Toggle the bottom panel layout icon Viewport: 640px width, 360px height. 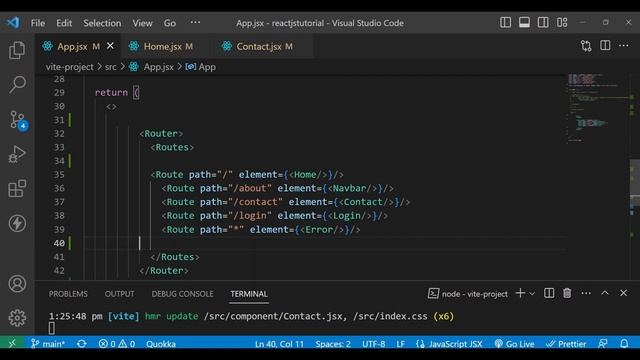tap(524, 22)
